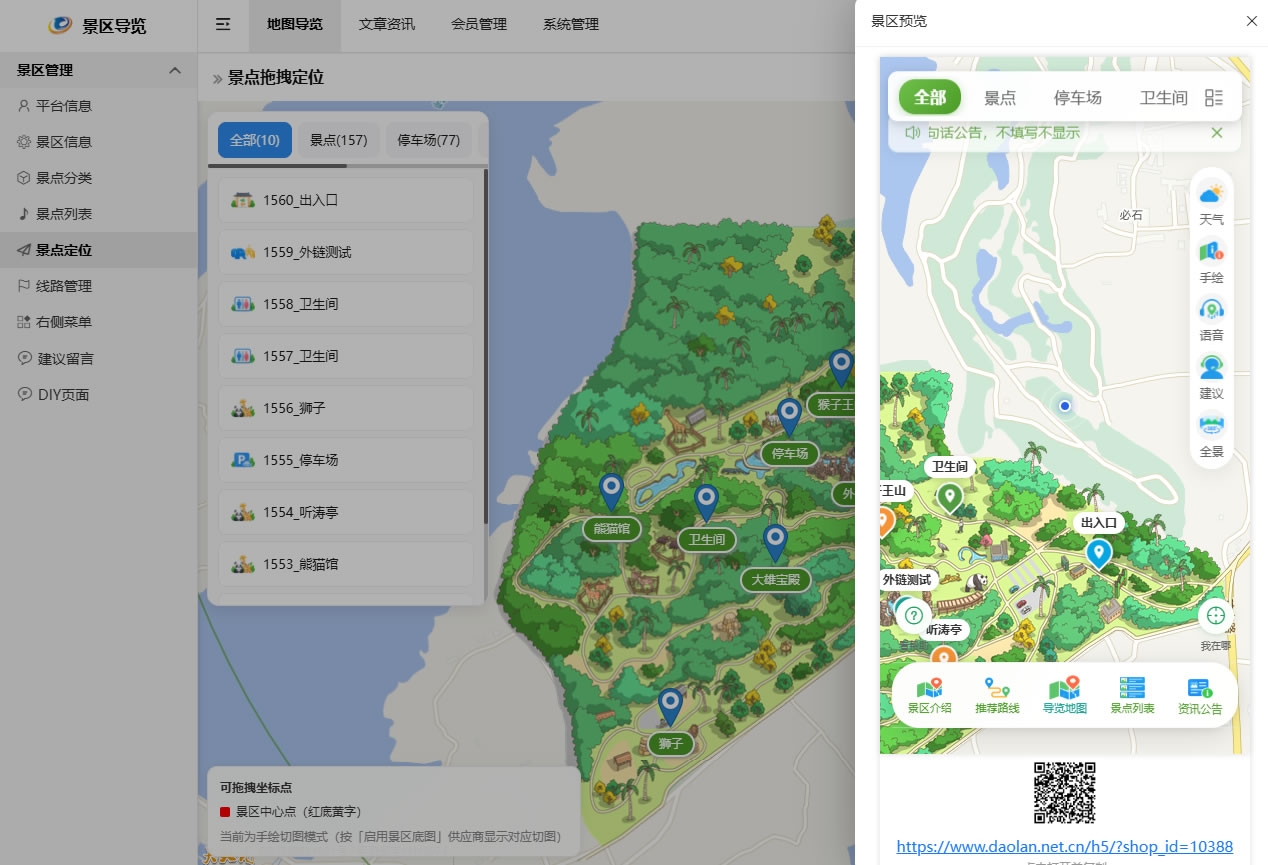This screenshot has width=1268, height=865.
Task: Open 推荐路线 in preview bottom bar
Action: click(x=997, y=695)
